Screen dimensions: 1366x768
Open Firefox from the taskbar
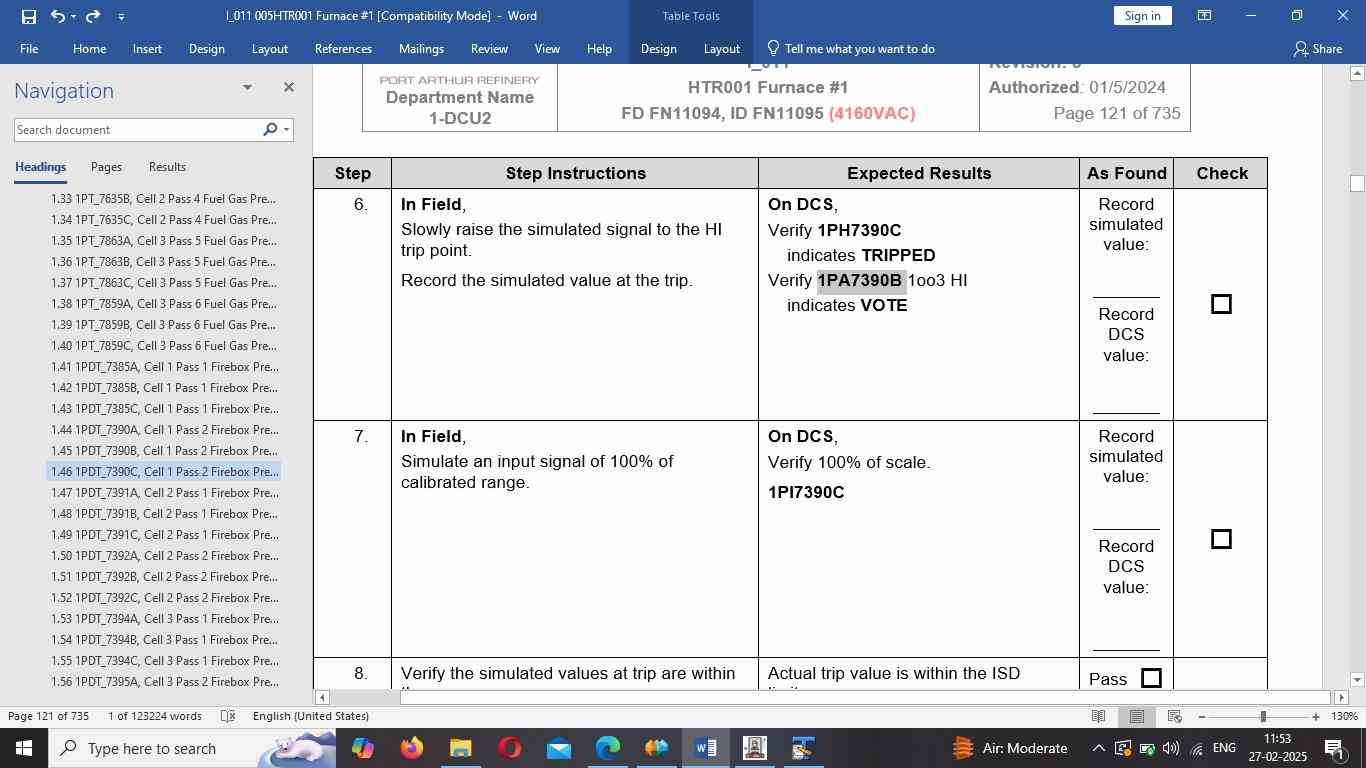coord(411,748)
